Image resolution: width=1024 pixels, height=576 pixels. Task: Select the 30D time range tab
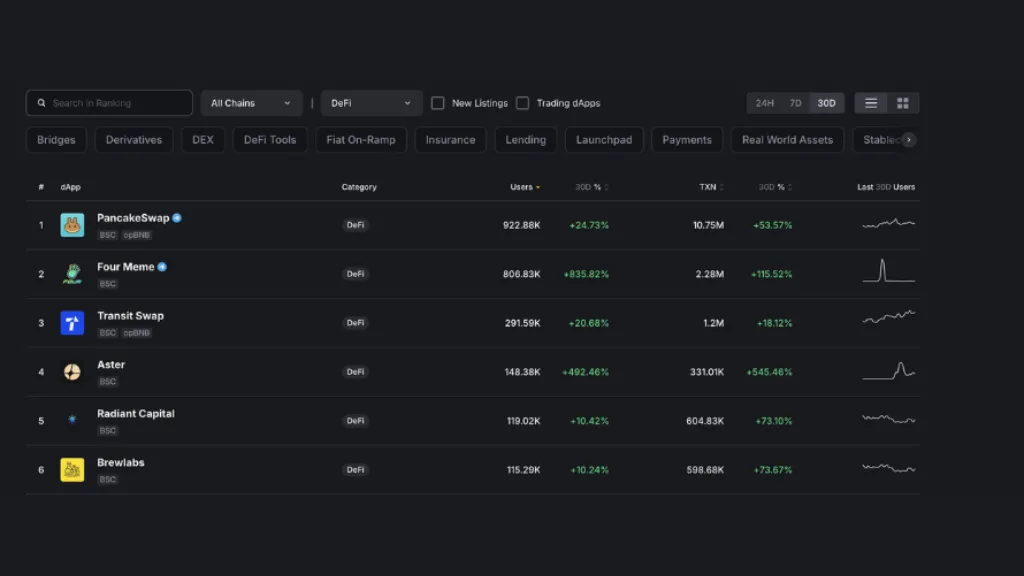(x=826, y=103)
